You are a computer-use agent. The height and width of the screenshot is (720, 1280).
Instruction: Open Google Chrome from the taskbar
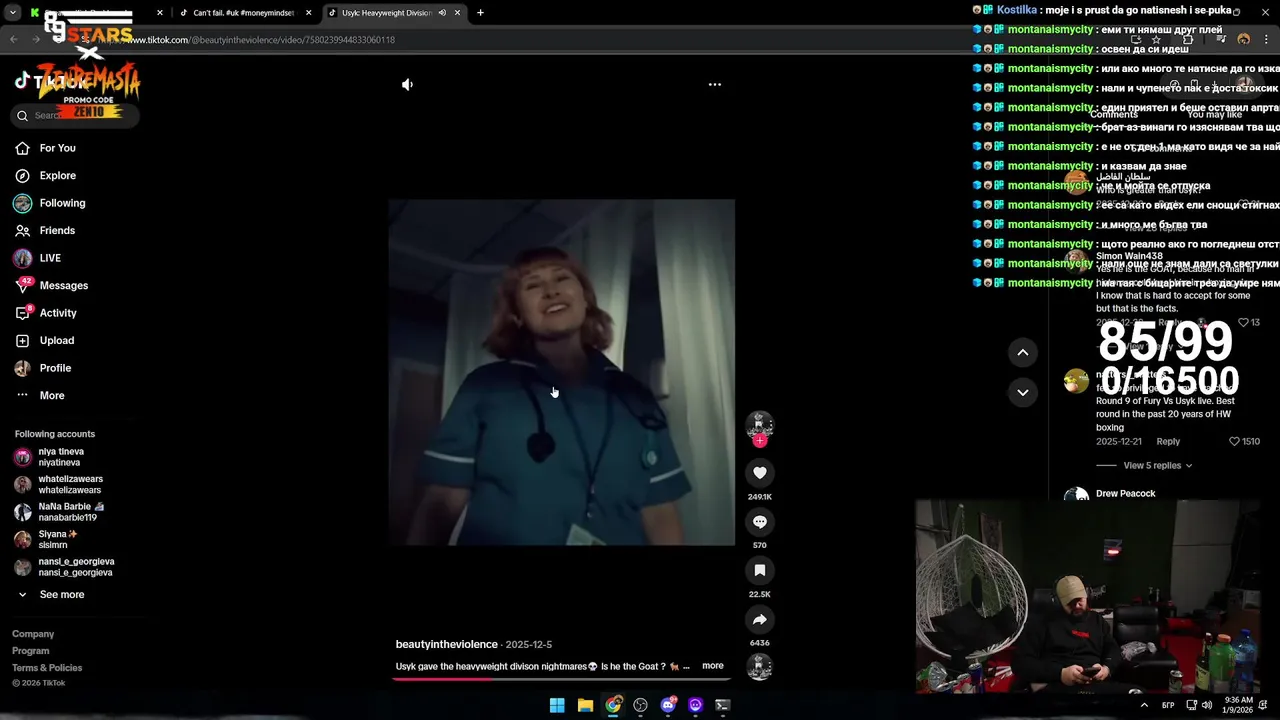click(x=613, y=705)
